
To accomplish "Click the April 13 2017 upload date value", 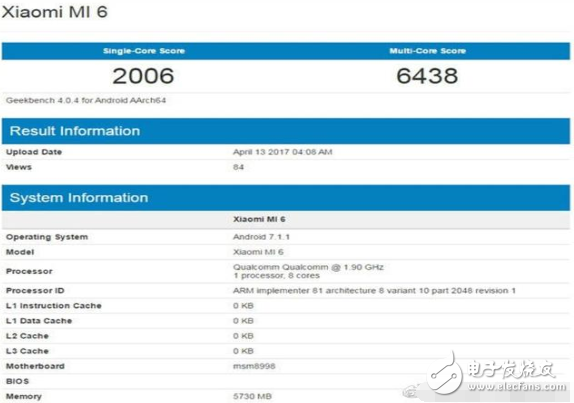I will click(x=283, y=152).
